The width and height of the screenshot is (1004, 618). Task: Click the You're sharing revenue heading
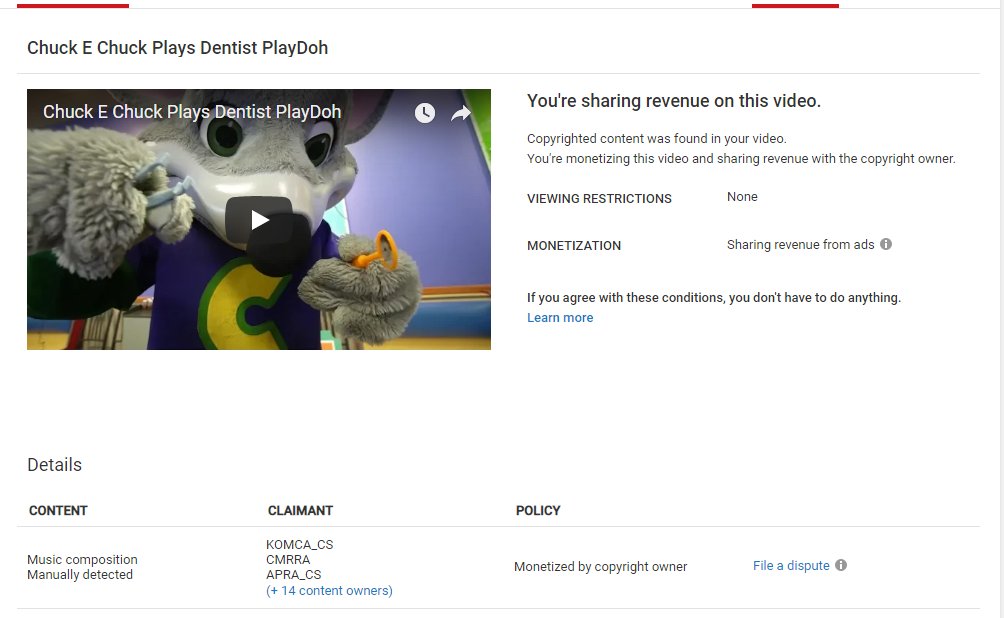pos(674,101)
